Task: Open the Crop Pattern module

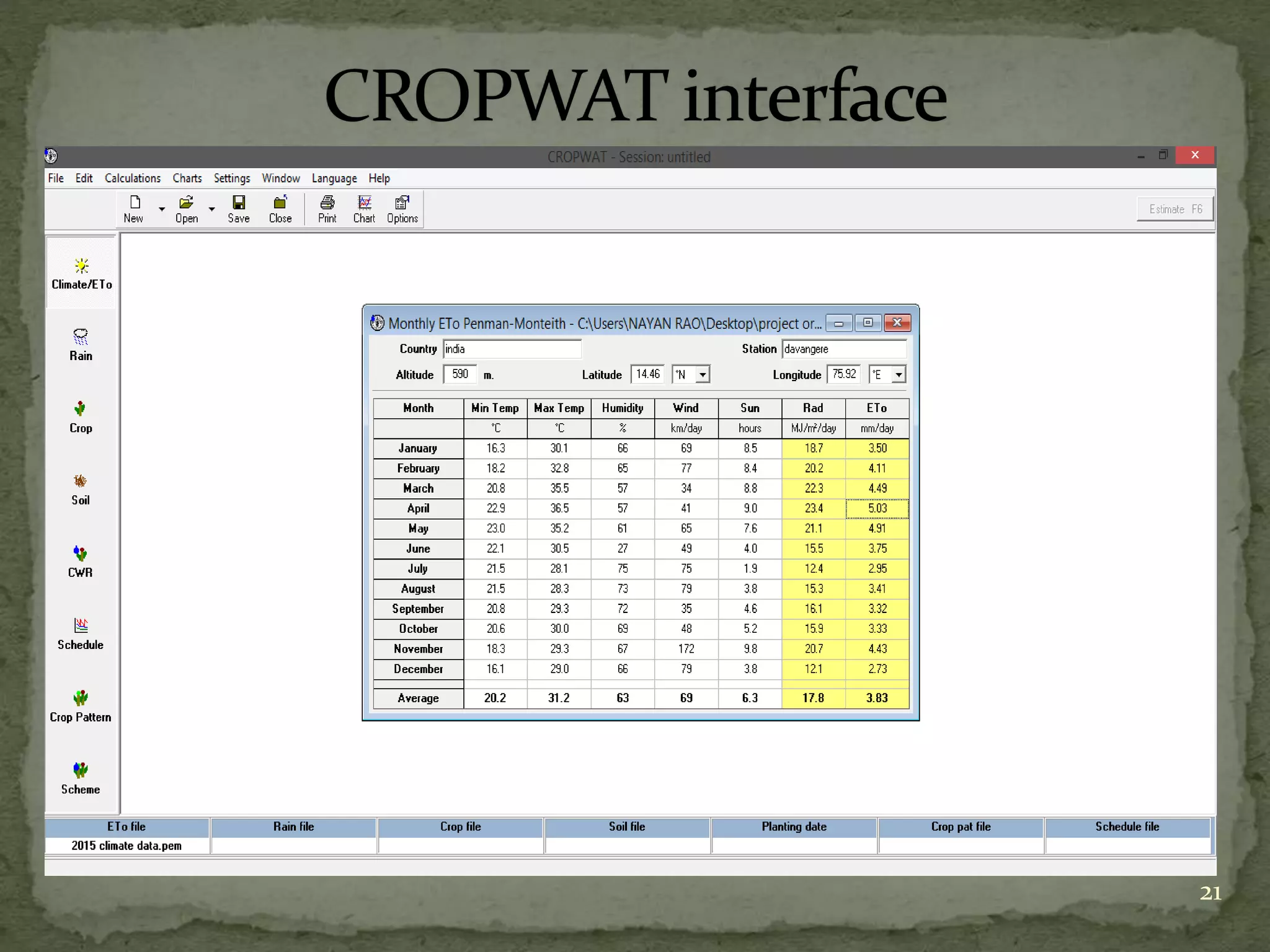Action: pyautogui.click(x=81, y=706)
